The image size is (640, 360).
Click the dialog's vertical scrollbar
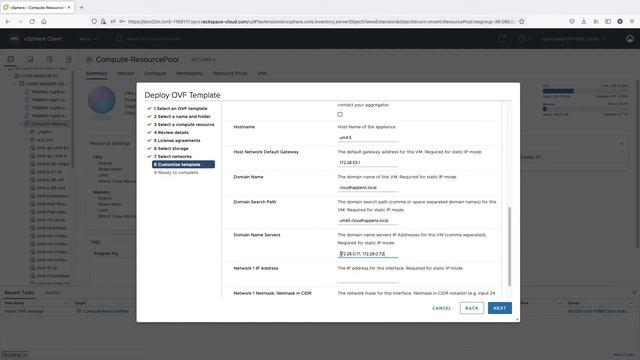(509, 247)
